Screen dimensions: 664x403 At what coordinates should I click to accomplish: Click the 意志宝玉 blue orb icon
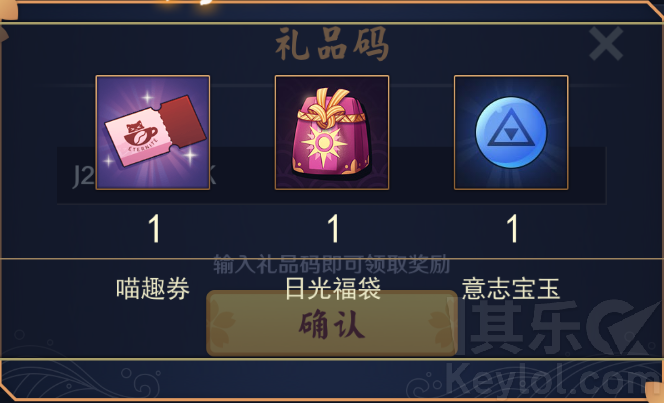511,132
